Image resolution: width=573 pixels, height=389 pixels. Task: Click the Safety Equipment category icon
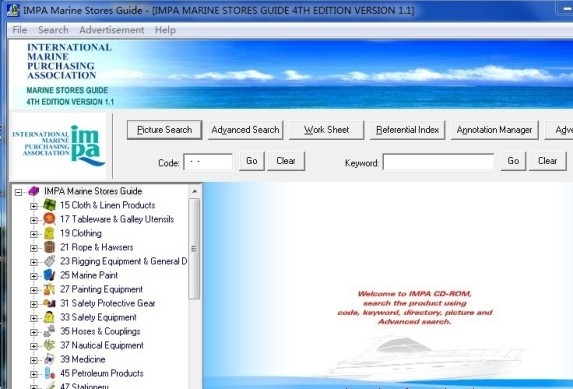click(49, 317)
